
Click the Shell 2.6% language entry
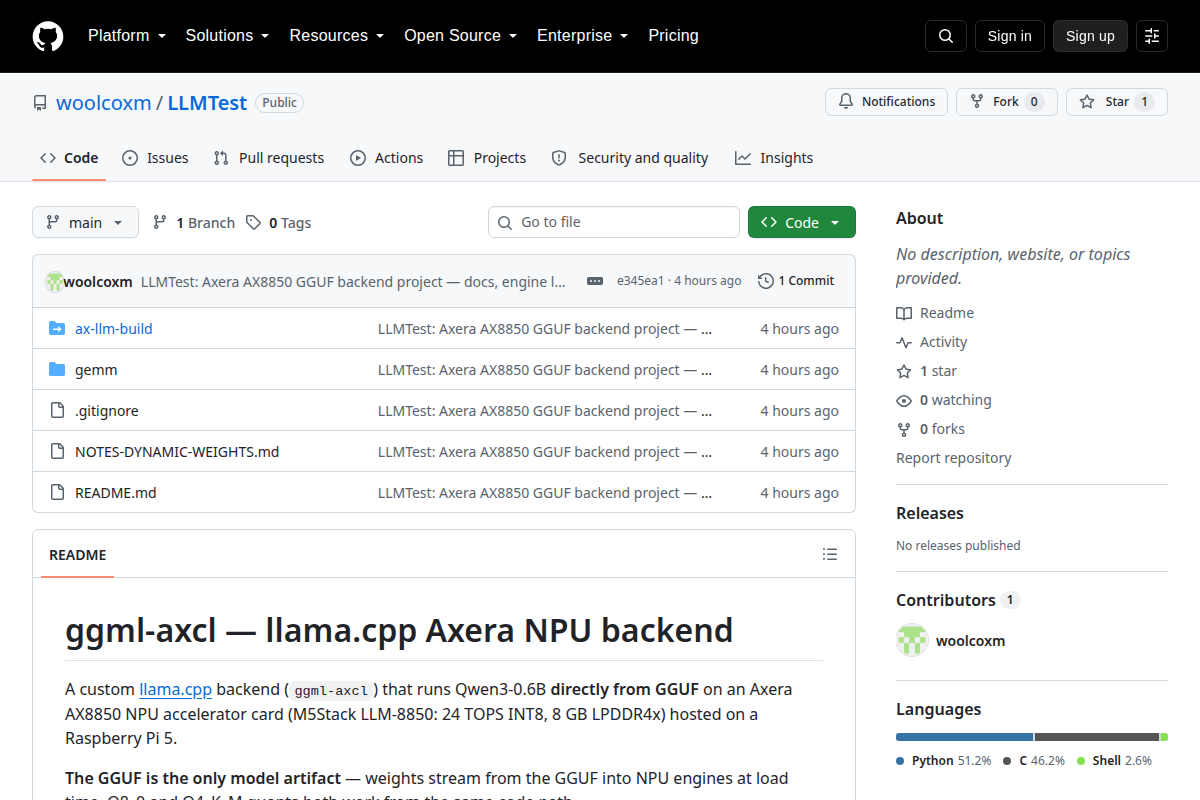tap(1114, 761)
